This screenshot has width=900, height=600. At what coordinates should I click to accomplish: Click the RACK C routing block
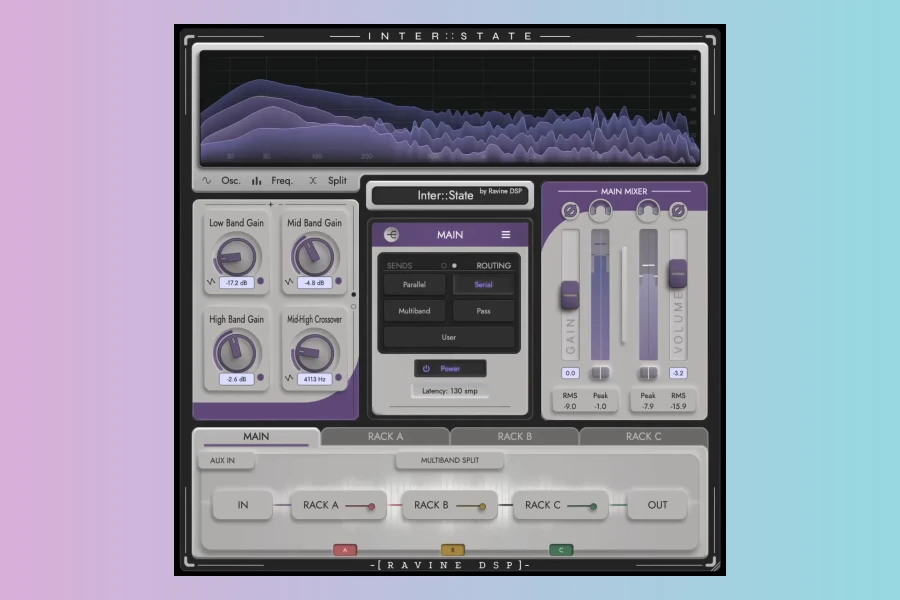(x=560, y=505)
